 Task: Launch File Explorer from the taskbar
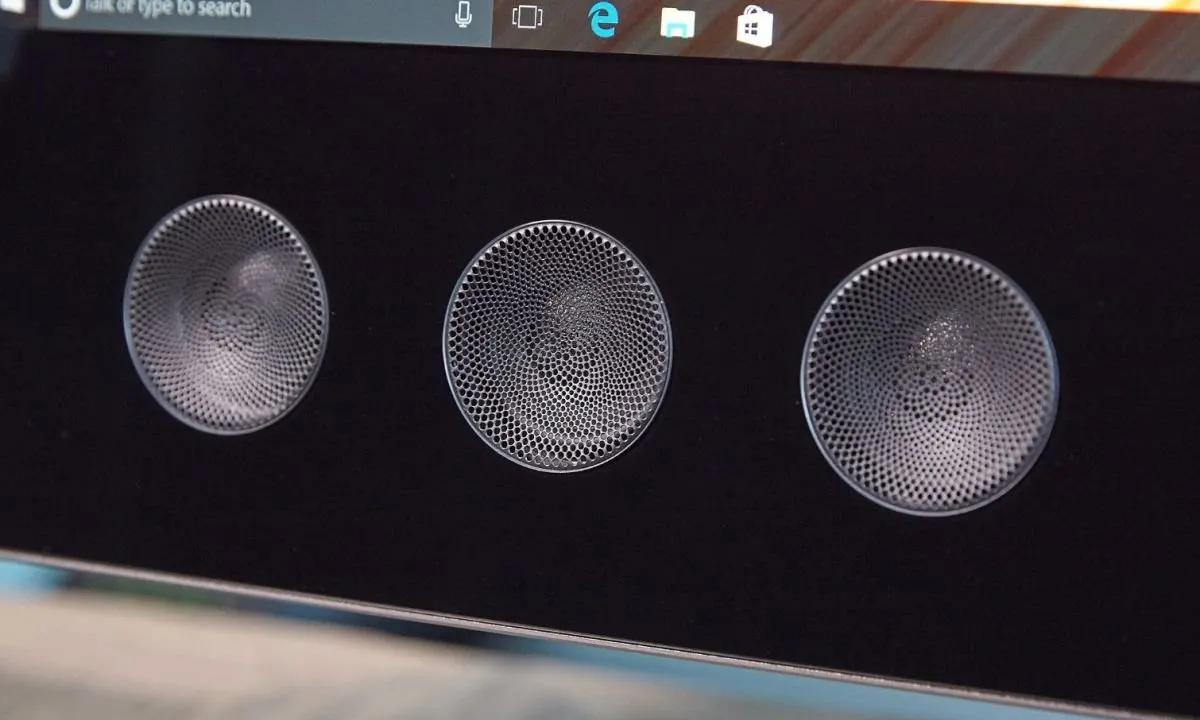point(678,22)
